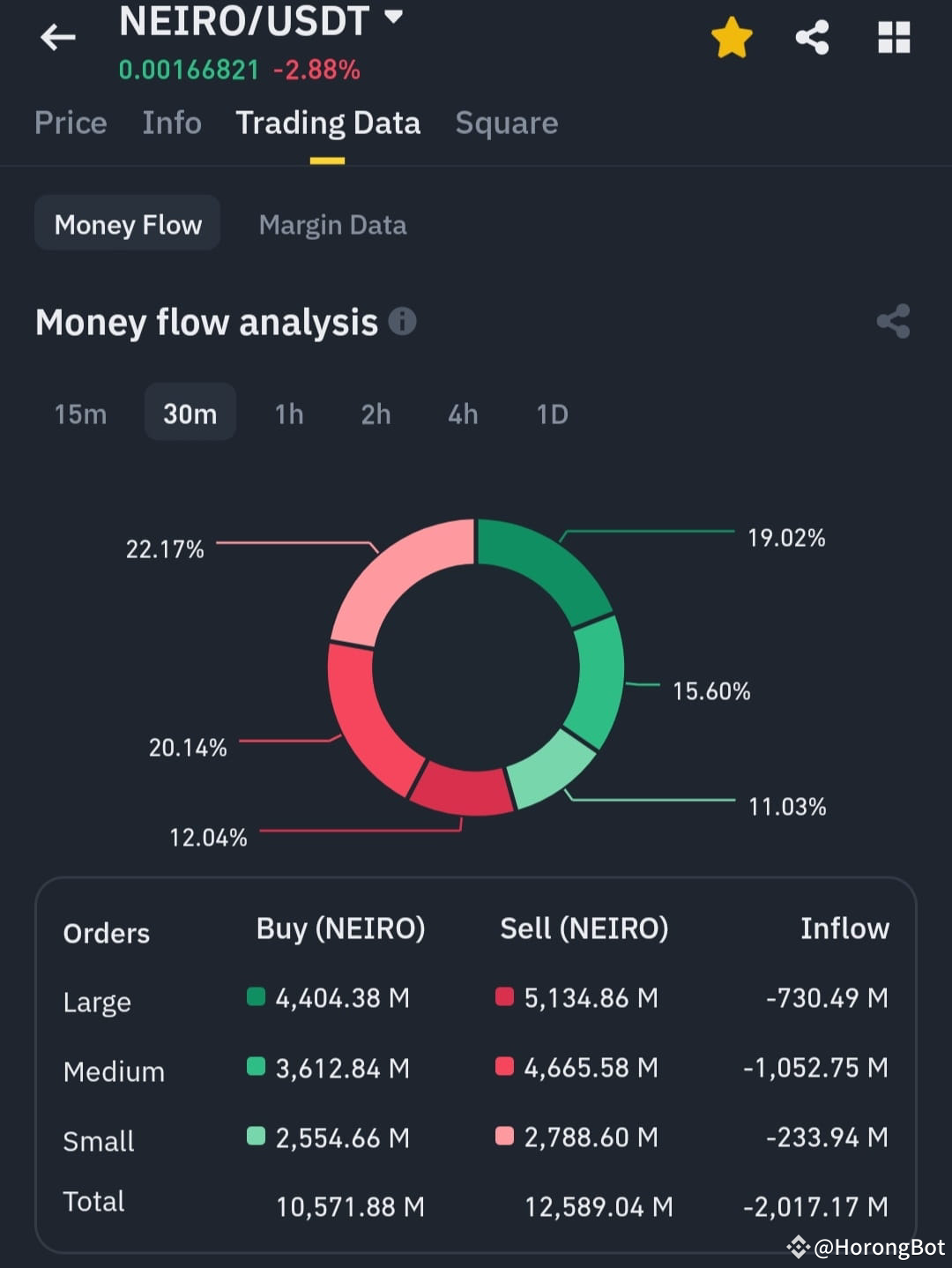Image resolution: width=952 pixels, height=1268 pixels.
Task: Choose the 1h time interval
Action: point(289,414)
